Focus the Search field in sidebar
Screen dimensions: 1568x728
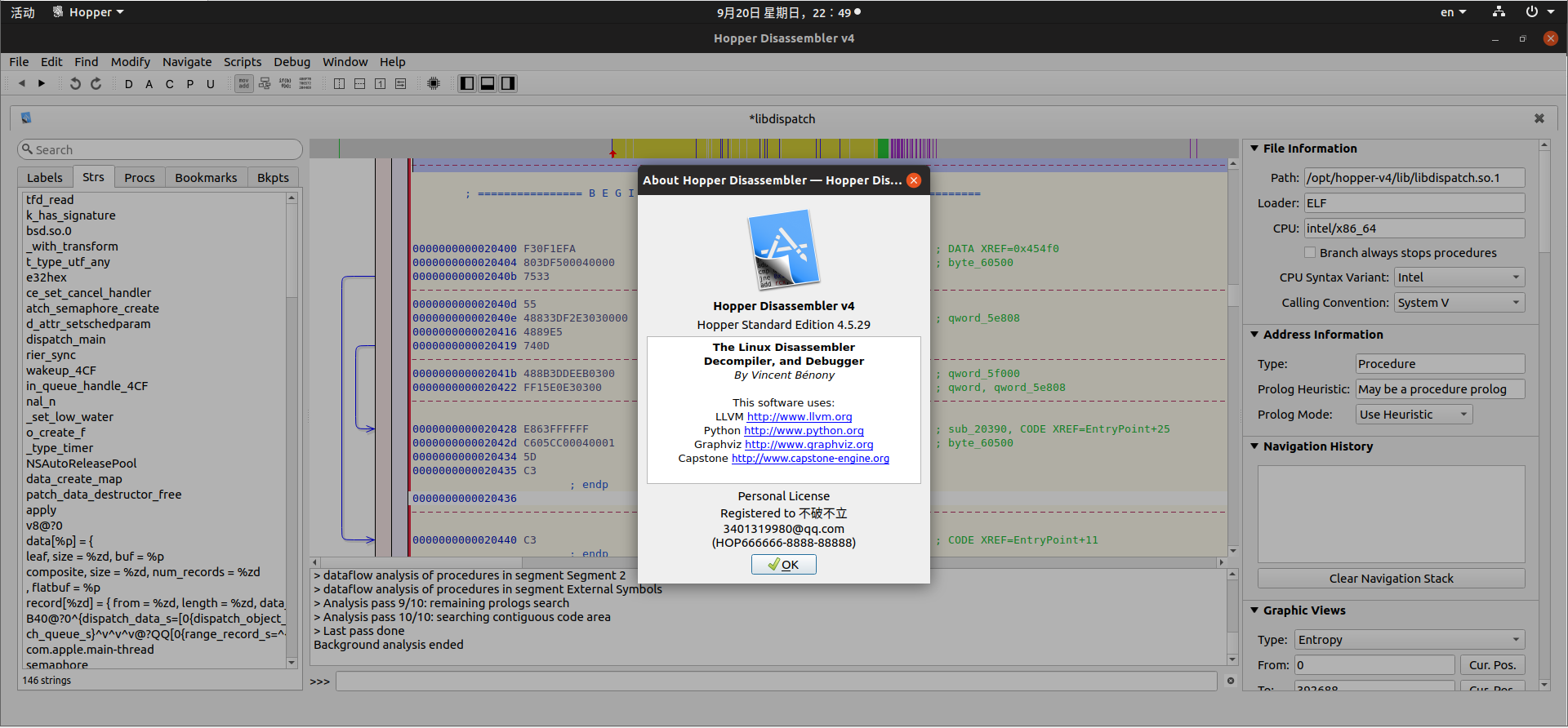point(160,149)
